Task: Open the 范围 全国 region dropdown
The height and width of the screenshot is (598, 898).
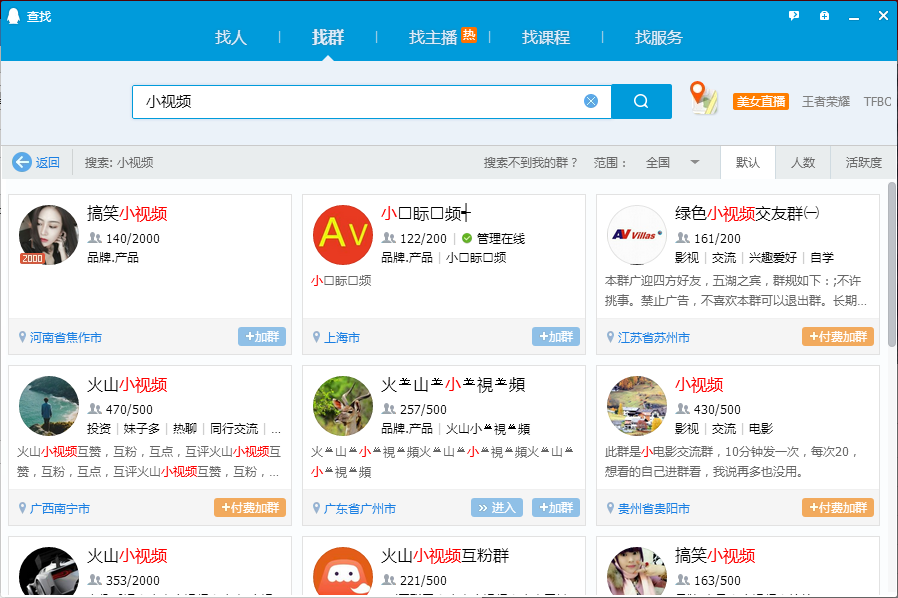Action: click(672, 163)
